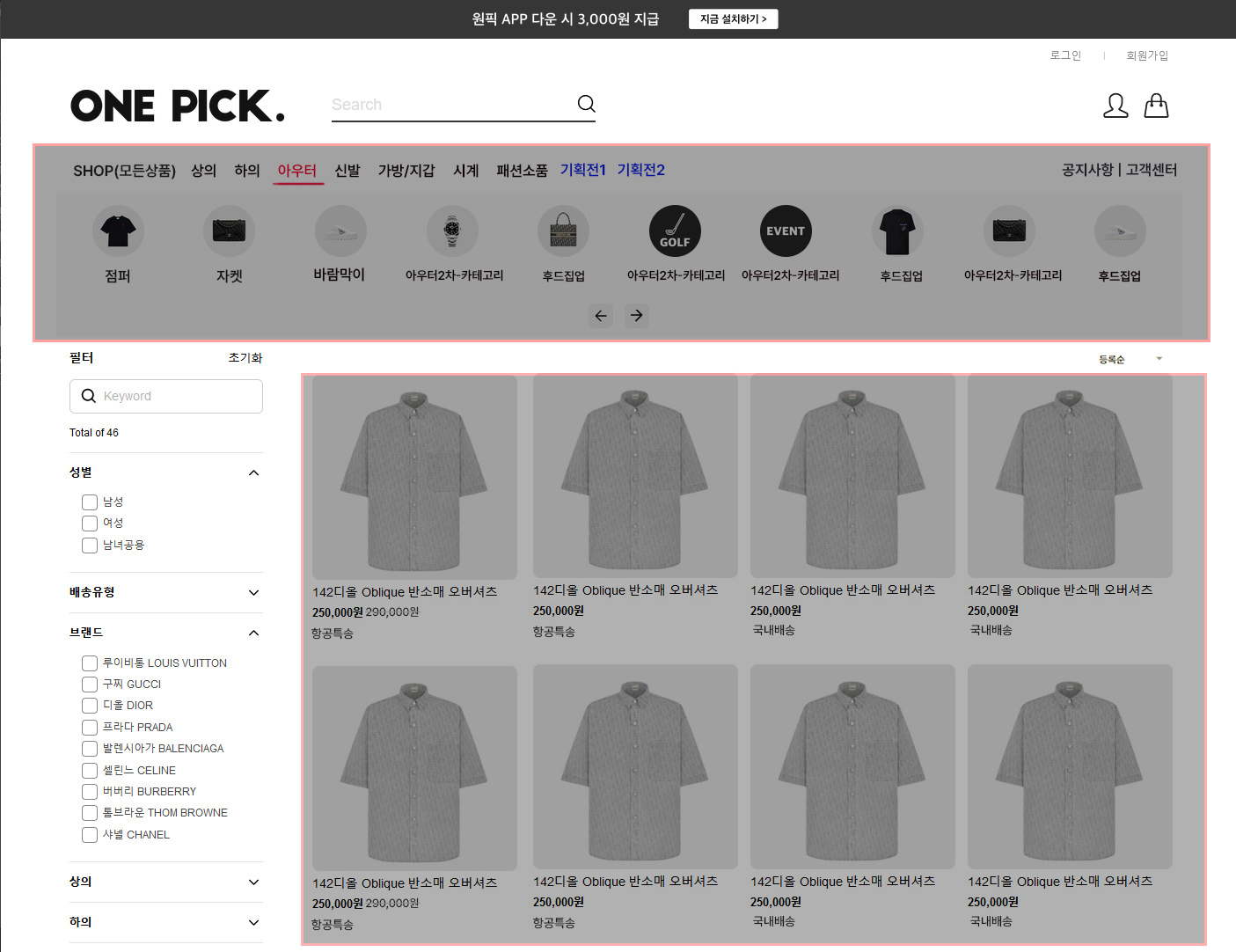
Task: Tick the 루이비통 LOUIS VUITTON brand checkbox
Action: 90,663
